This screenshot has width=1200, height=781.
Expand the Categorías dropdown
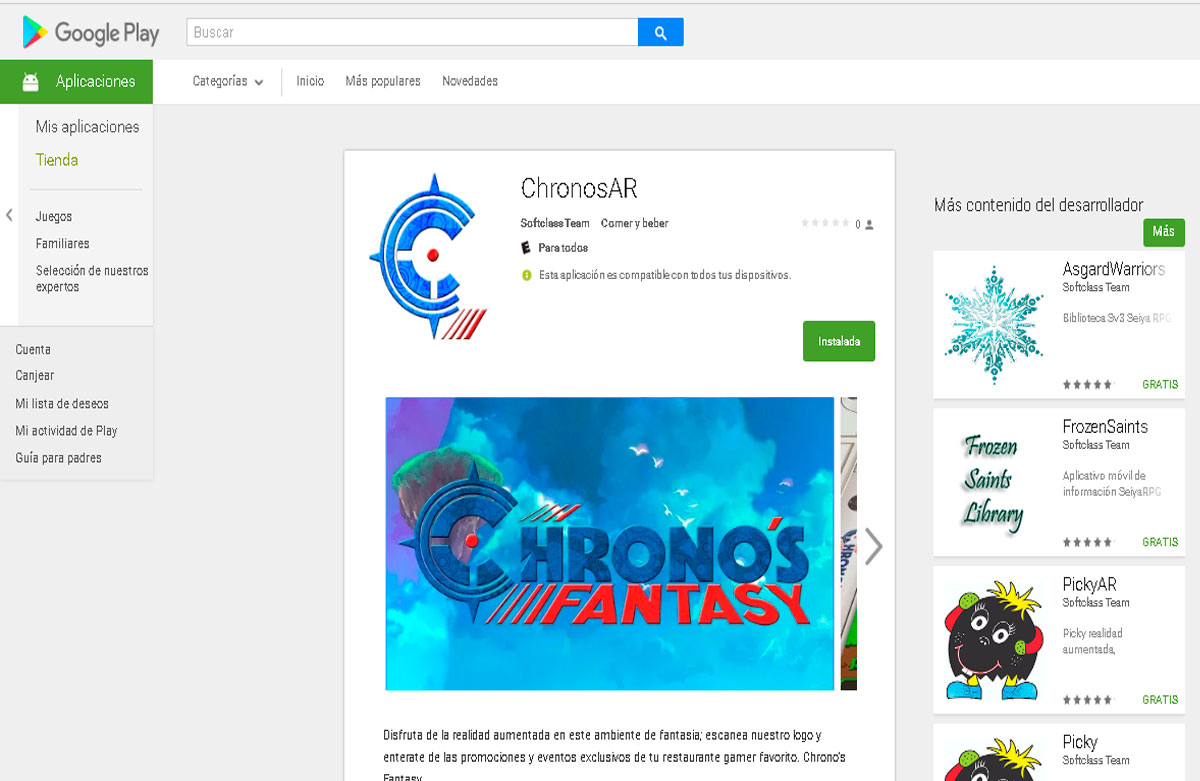pos(228,82)
